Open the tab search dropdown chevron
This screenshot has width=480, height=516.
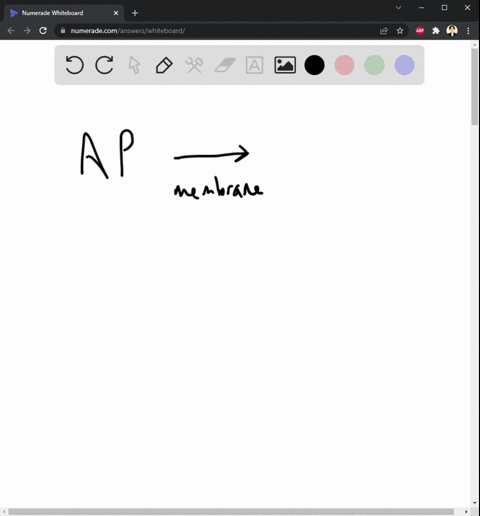(398, 7)
